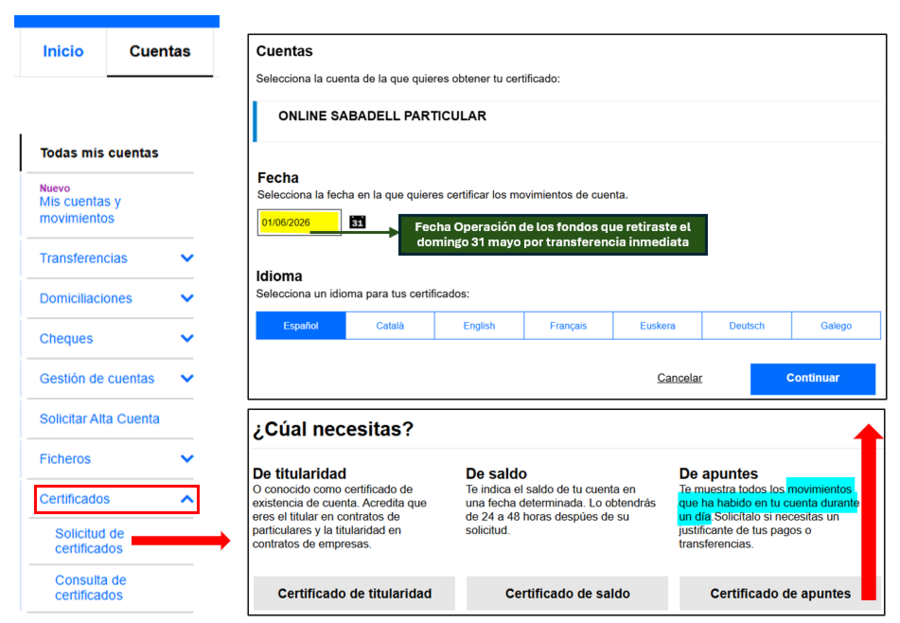
Task: Choose Deutsch language option
Action: click(747, 326)
